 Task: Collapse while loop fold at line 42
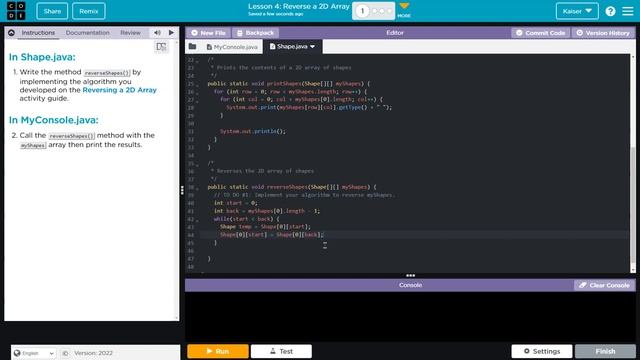[198, 220]
